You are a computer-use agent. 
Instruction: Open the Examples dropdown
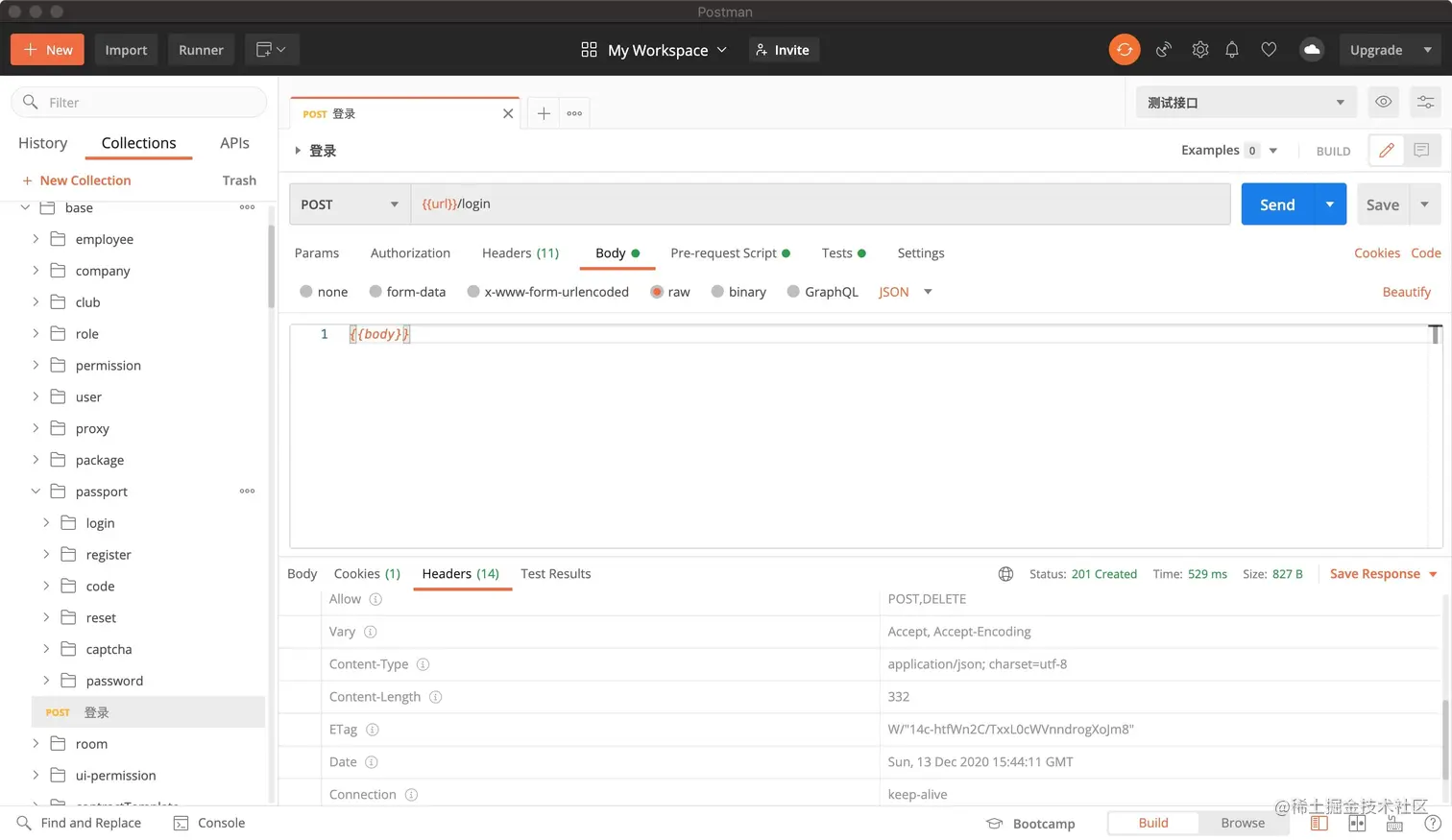(1229, 151)
